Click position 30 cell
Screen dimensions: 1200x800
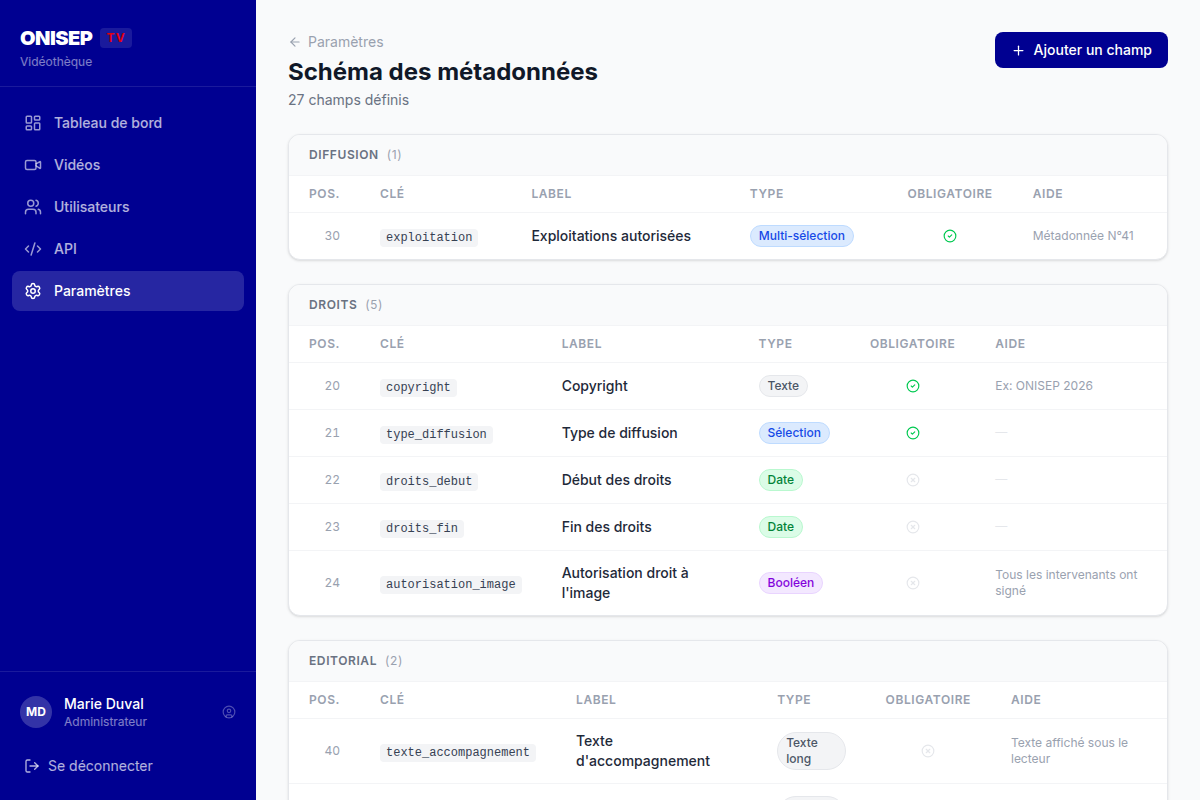tap(332, 236)
